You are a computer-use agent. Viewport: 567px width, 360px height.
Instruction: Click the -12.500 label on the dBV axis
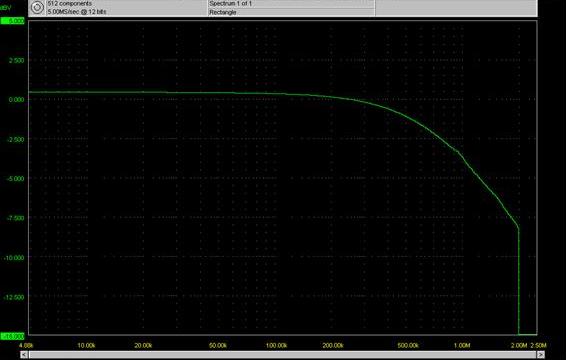point(14,297)
